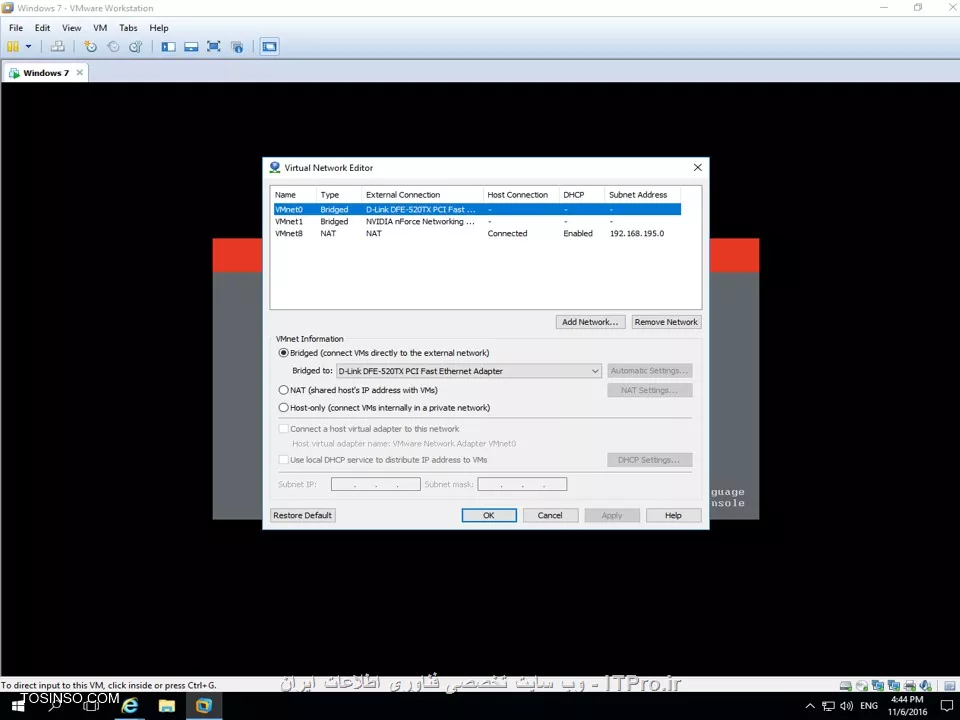
Task: Click the message log icon in status bar
Action: click(x=950, y=686)
